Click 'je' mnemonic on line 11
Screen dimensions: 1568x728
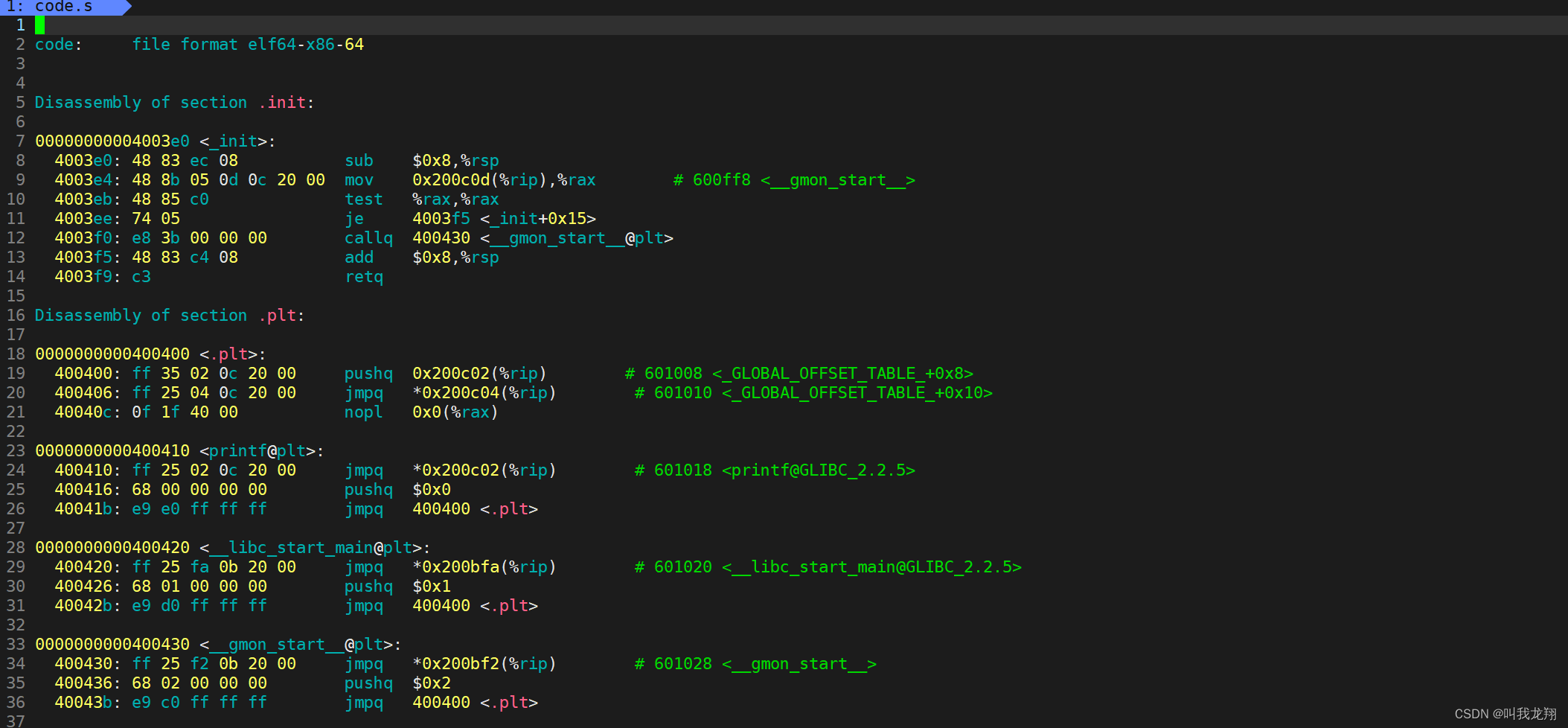(x=354, y=219)
